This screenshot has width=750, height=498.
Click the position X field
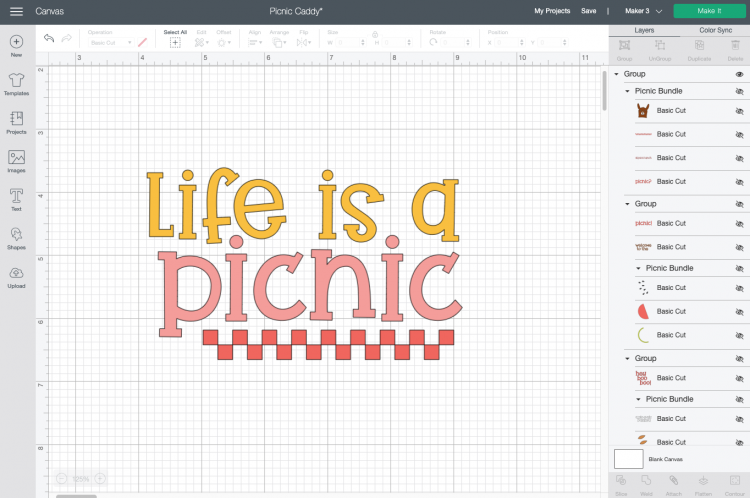point(510,43)
